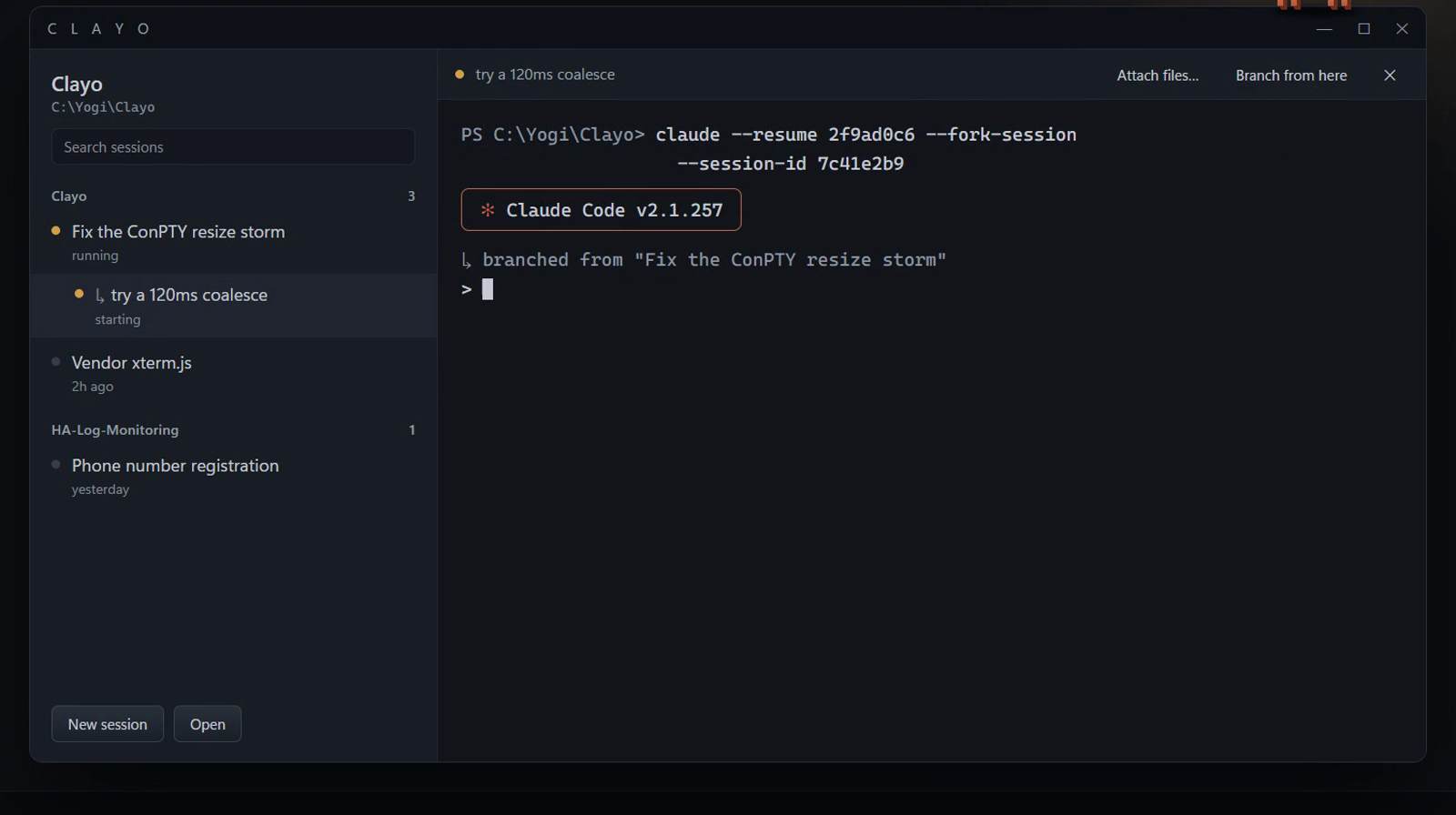Start a New session
This screenshot has width=1456, height=815.
click(x=107, y=724)
